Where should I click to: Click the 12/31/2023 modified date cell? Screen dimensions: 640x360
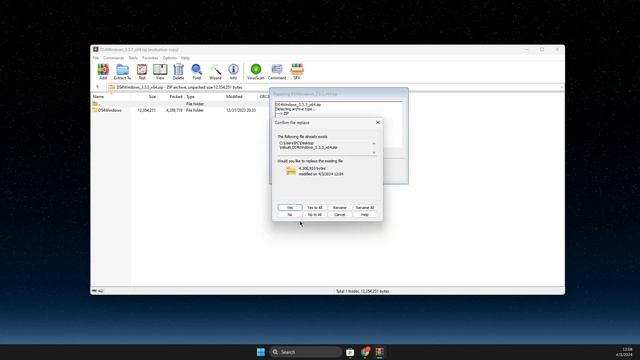tap(241, 110)
